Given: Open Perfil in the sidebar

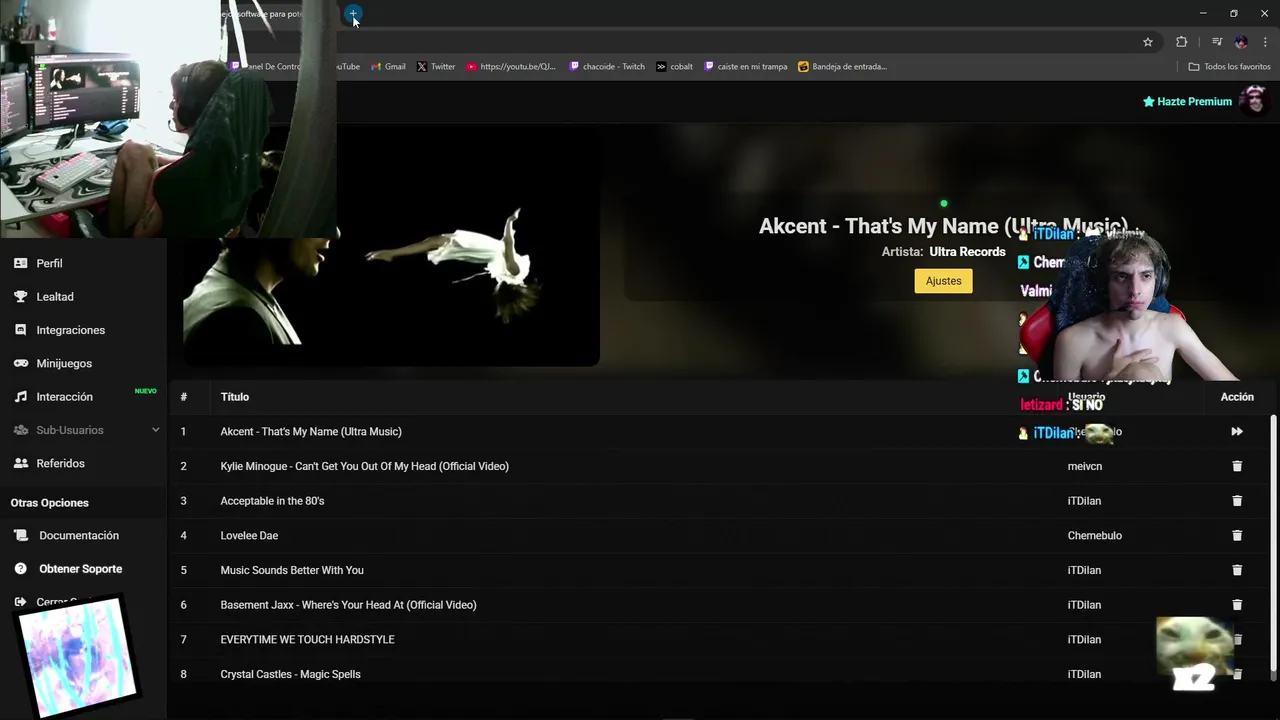Looking at the screenshot, I should click(x=49, y=264).
